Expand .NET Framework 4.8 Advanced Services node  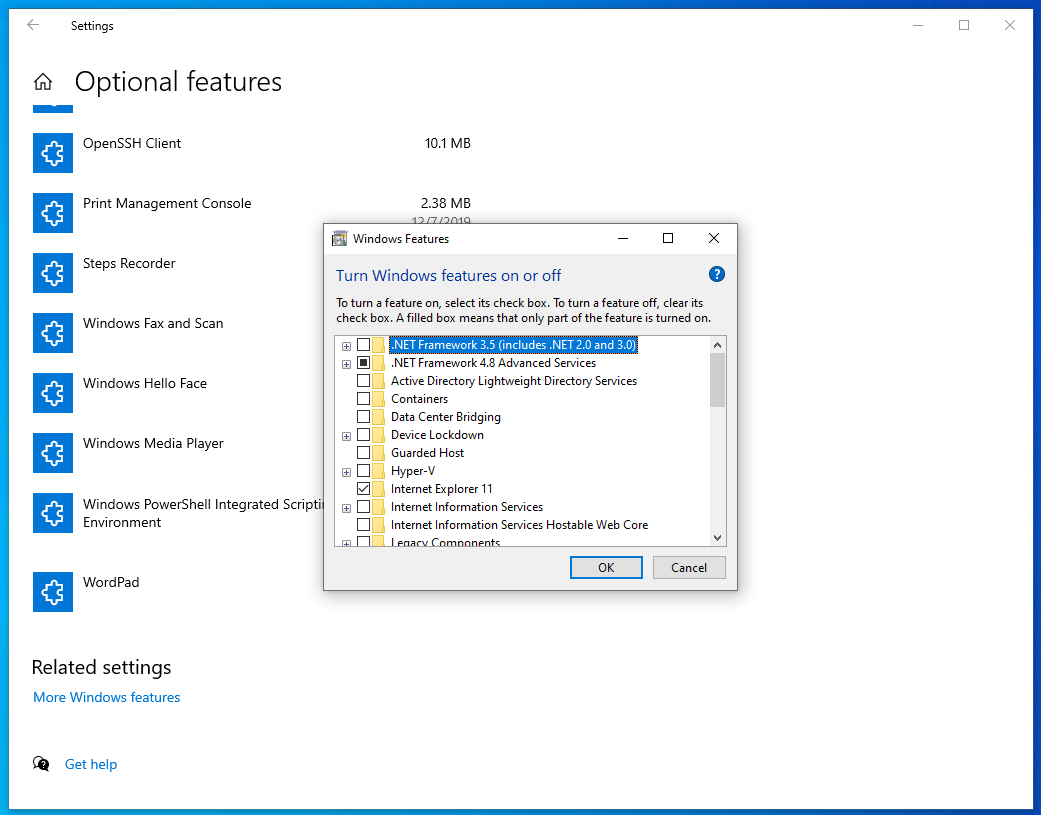(347, 364)
